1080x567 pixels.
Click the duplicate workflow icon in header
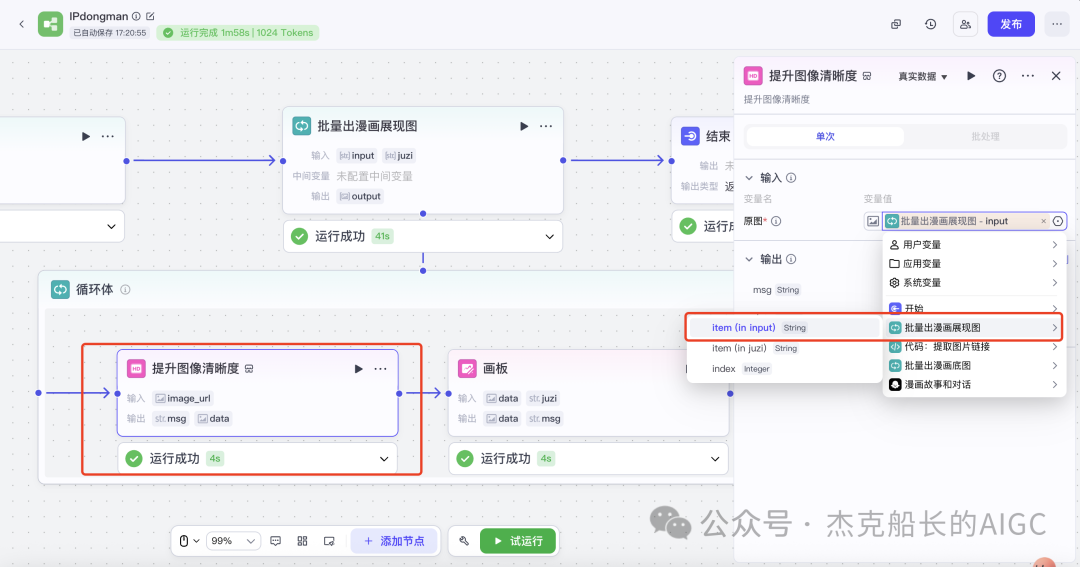tap(895, 24)
